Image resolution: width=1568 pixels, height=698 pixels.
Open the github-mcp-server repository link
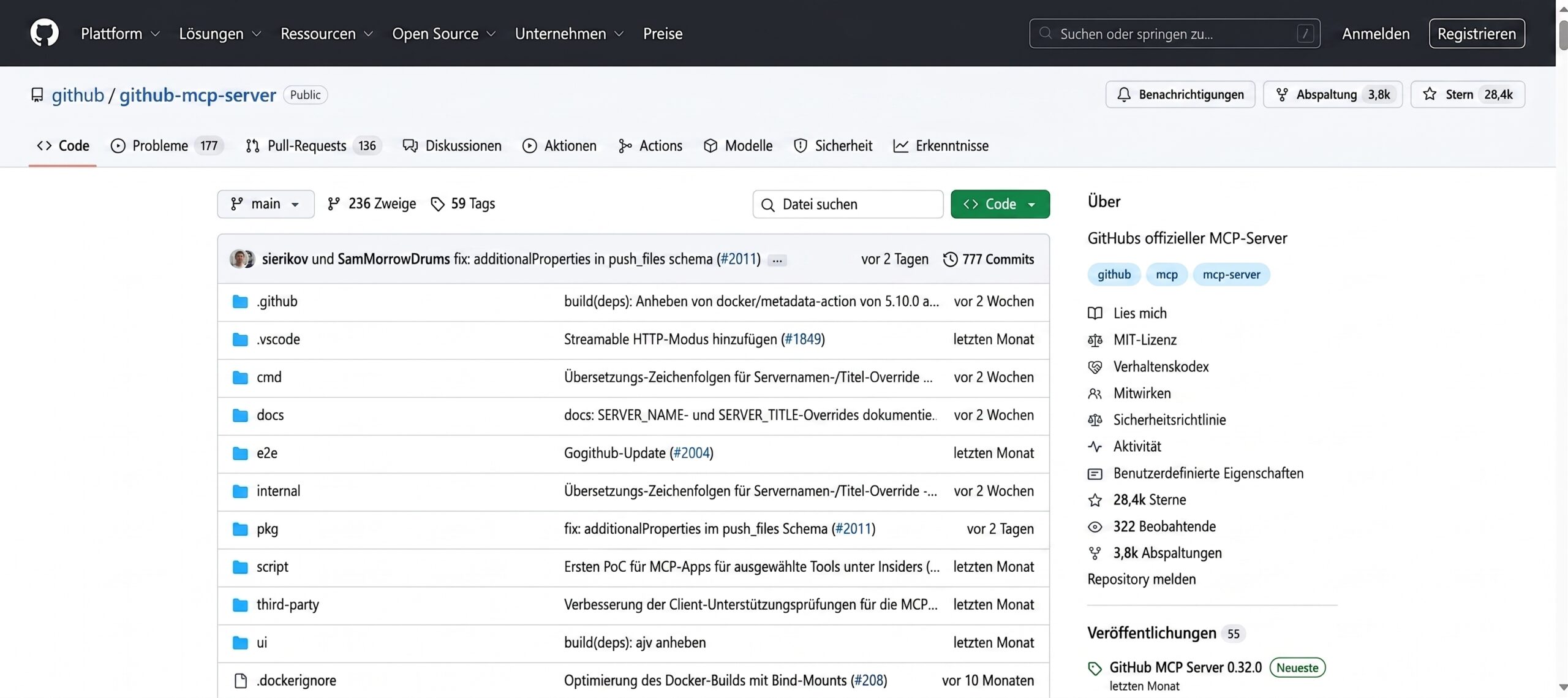click(x=198, y=95)
